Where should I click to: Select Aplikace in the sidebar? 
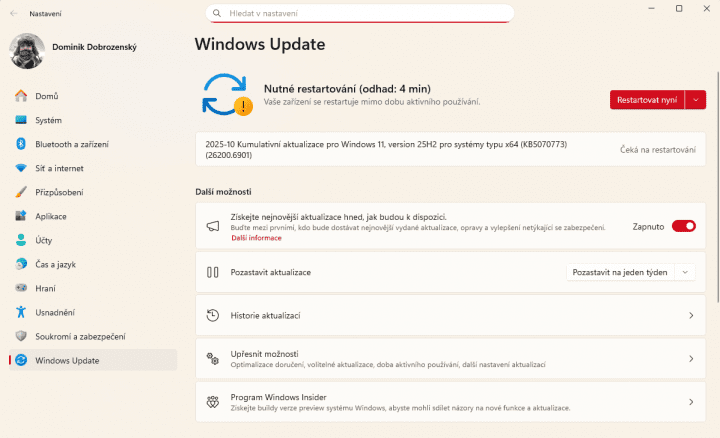pos(51,216)
